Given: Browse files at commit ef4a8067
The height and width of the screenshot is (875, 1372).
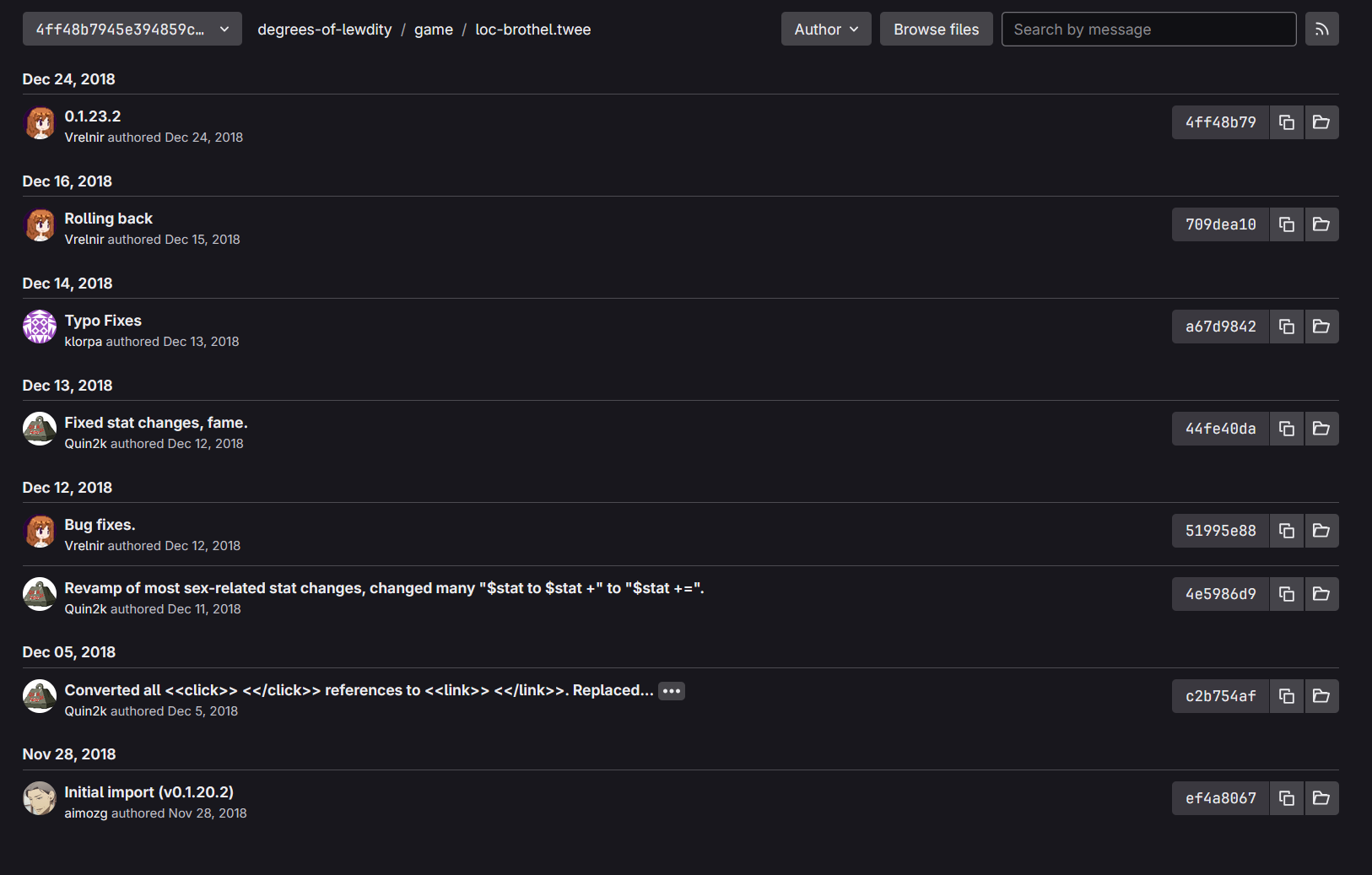Looking at the screenshot, I should click(1321, 798).
